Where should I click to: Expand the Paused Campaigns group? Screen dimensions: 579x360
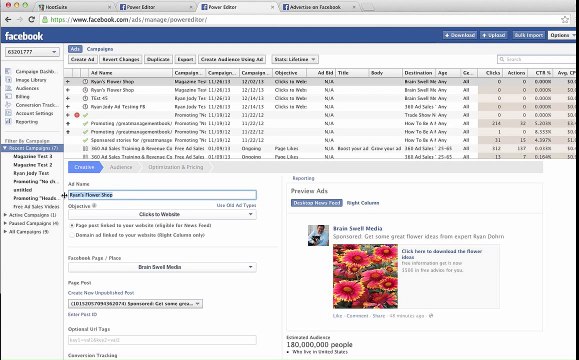(5, 223)
